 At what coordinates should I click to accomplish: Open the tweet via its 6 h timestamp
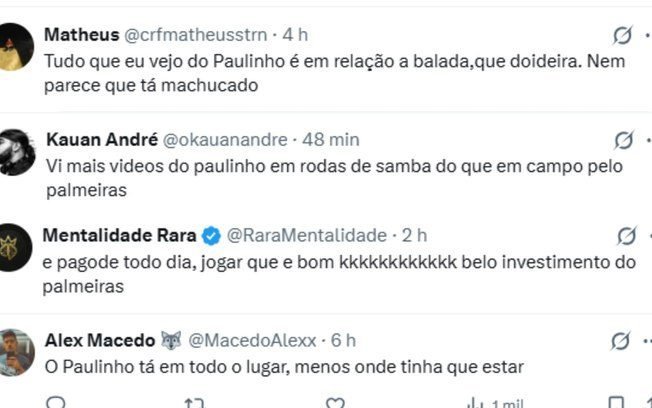[x=343, y=341]
